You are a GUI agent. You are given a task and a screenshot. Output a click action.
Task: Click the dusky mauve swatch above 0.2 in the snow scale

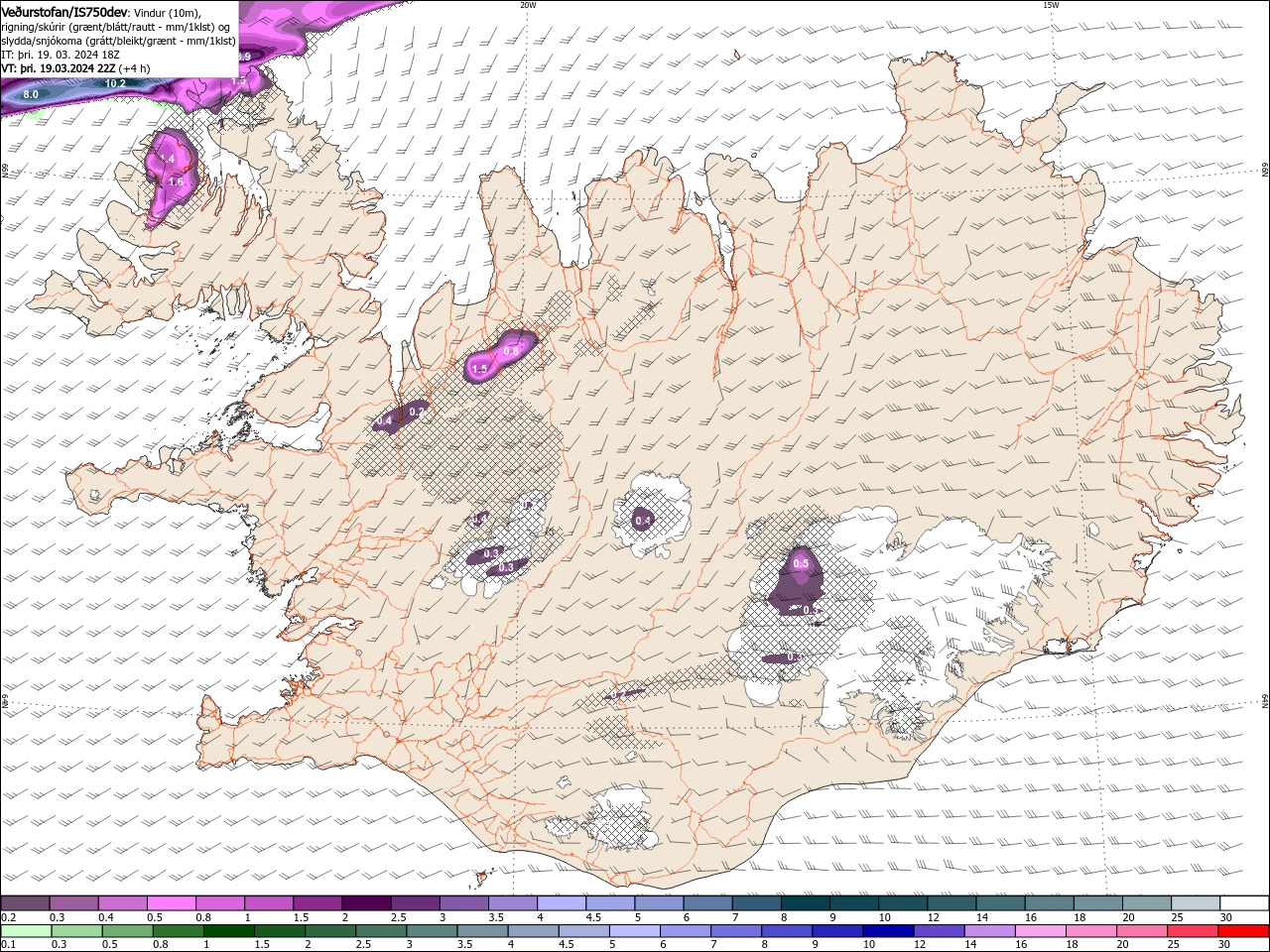(x=25, y=902)
